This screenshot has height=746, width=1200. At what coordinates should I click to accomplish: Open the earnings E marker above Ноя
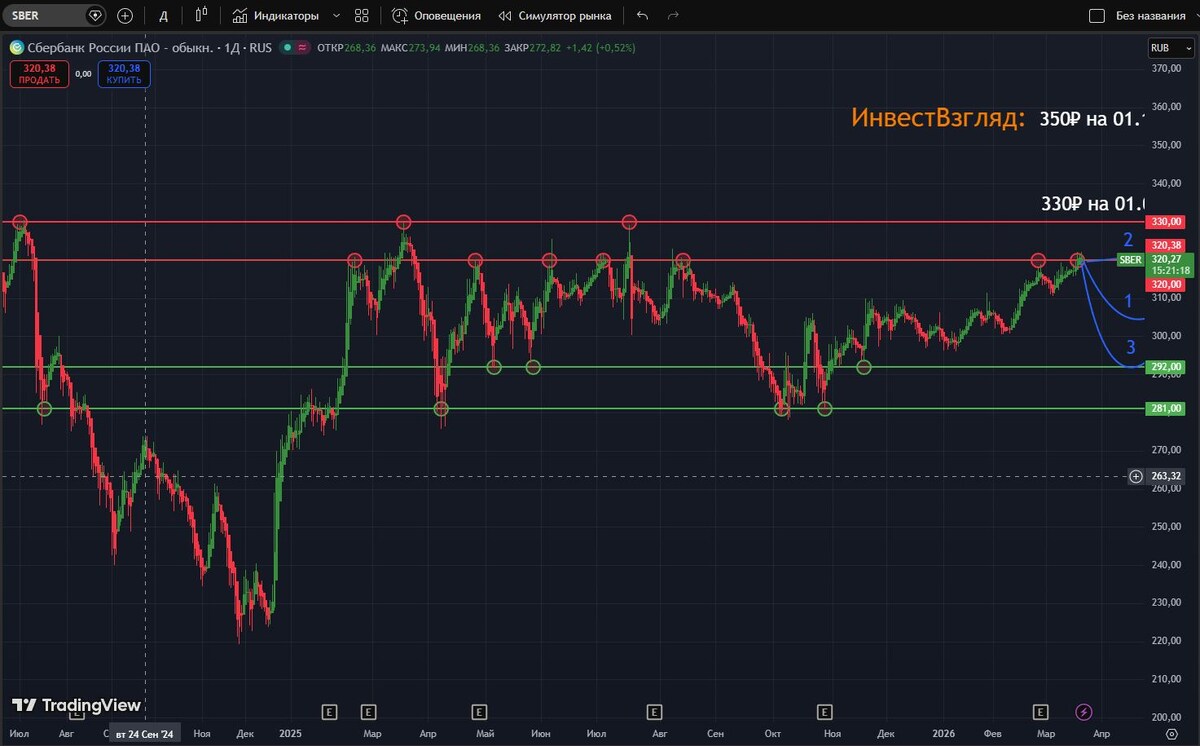coord(825,712)
